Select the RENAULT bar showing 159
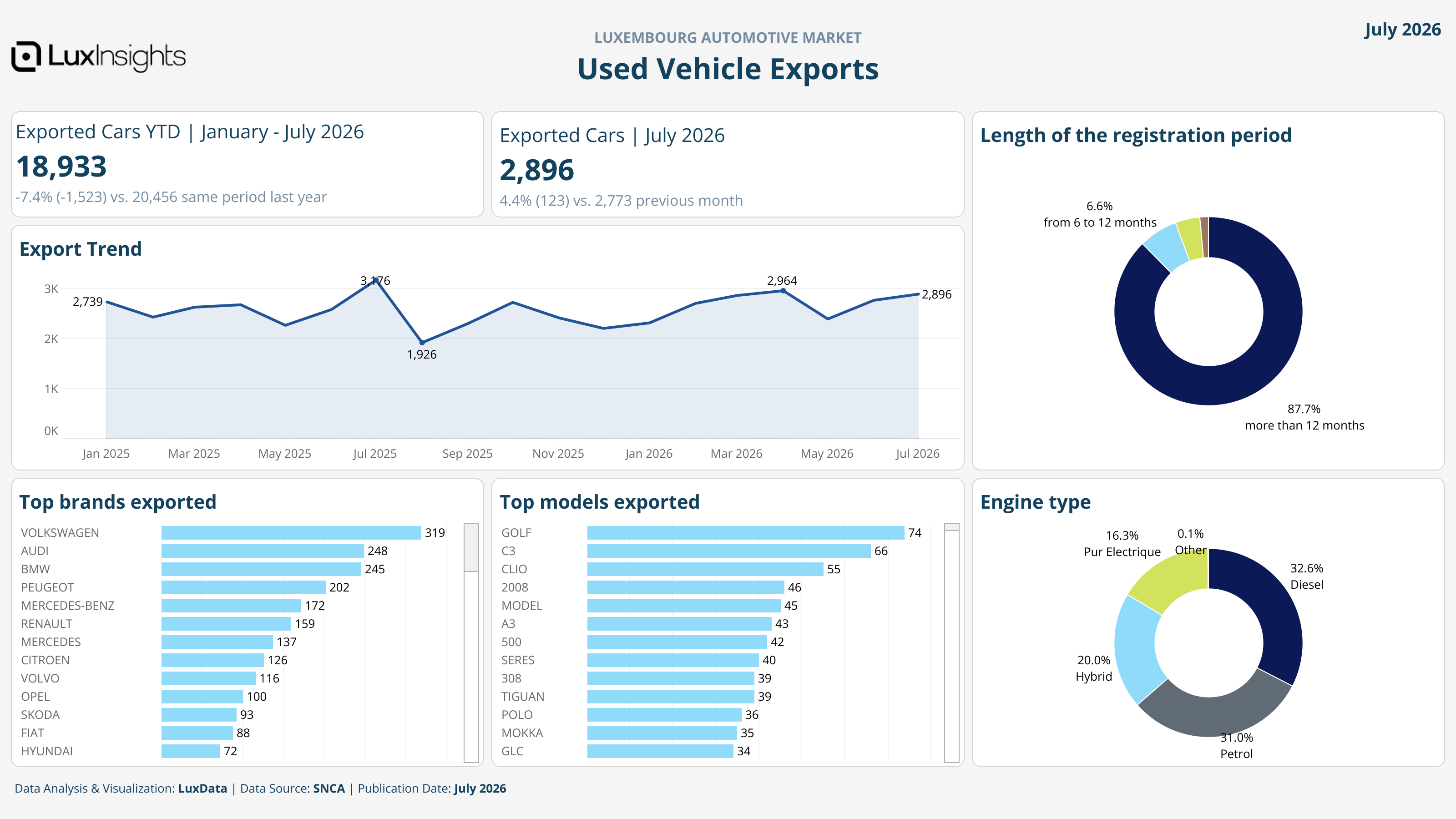The width and height of the screenshot is (1456, 819). click(x=226, y=623)
